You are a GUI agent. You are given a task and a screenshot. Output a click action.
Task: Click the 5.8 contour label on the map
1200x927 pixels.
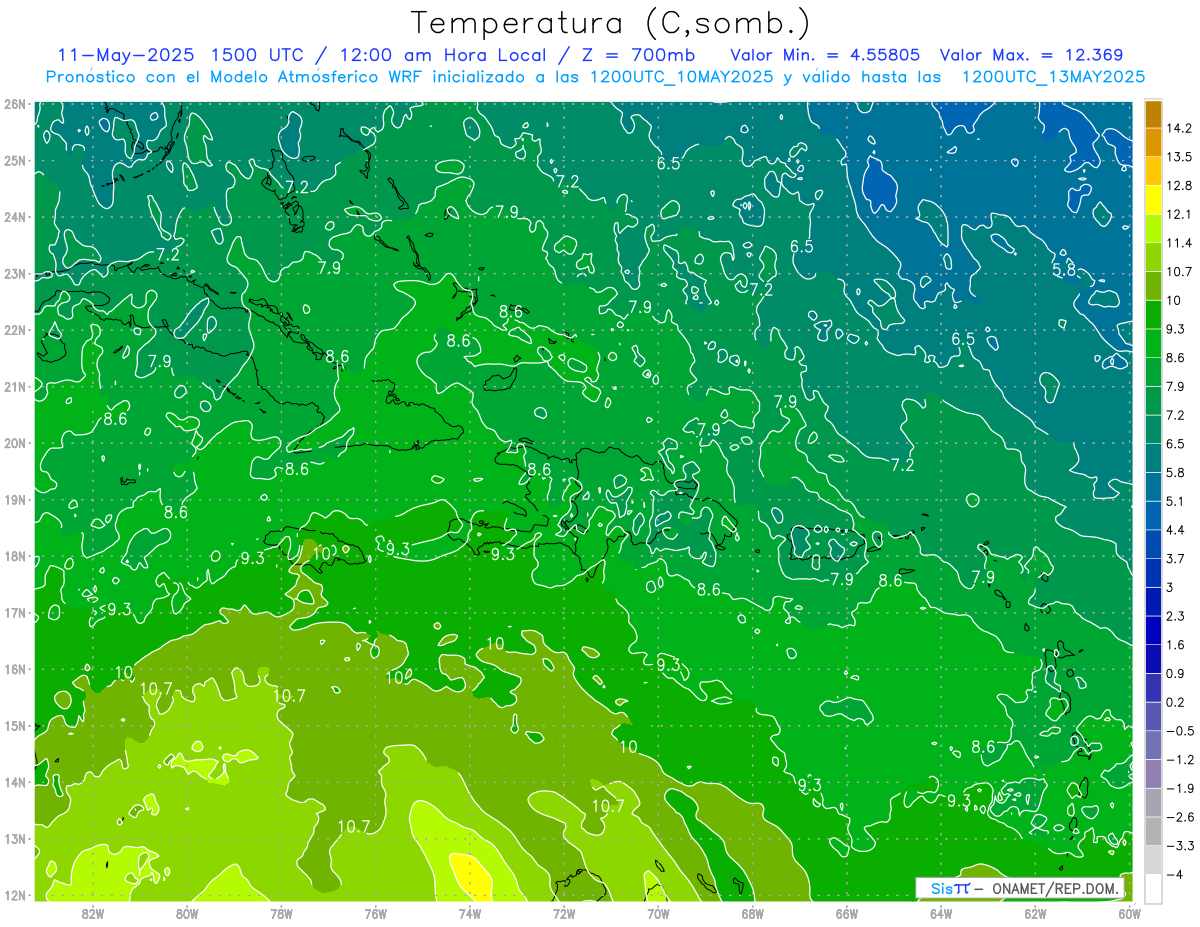[1065, 270]
